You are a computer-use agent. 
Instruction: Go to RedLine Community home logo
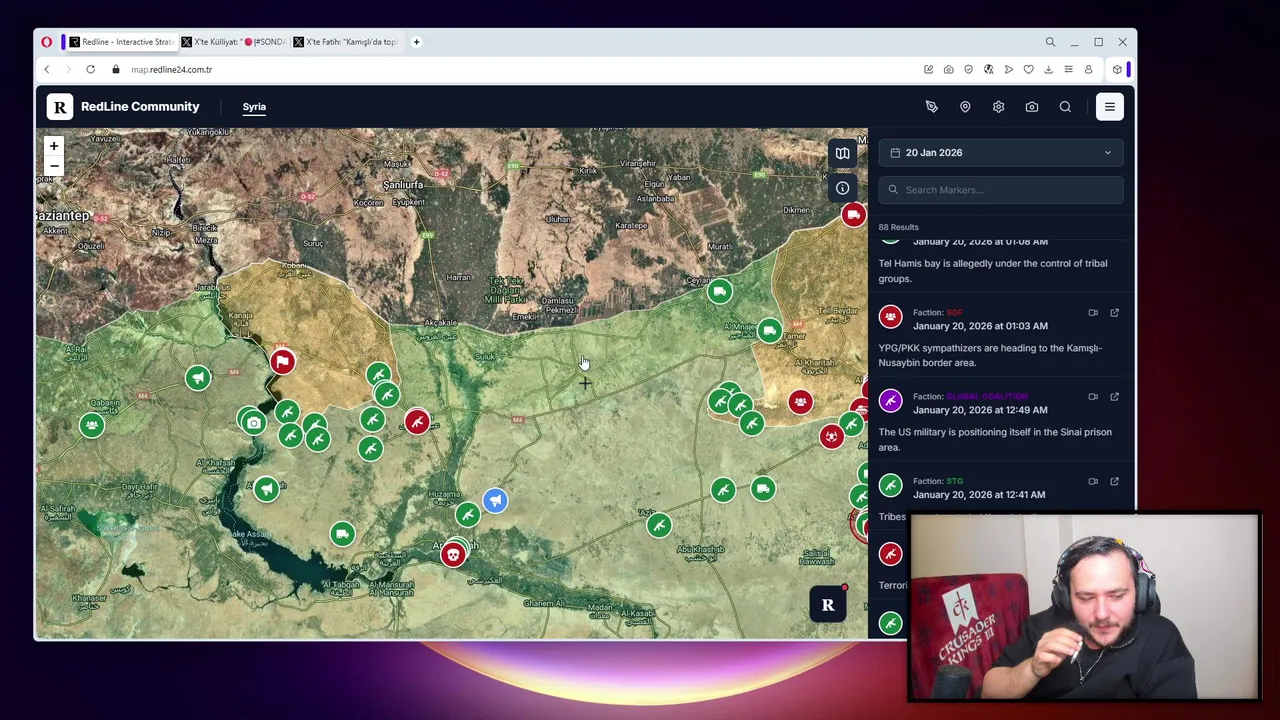tap(124, 107)
